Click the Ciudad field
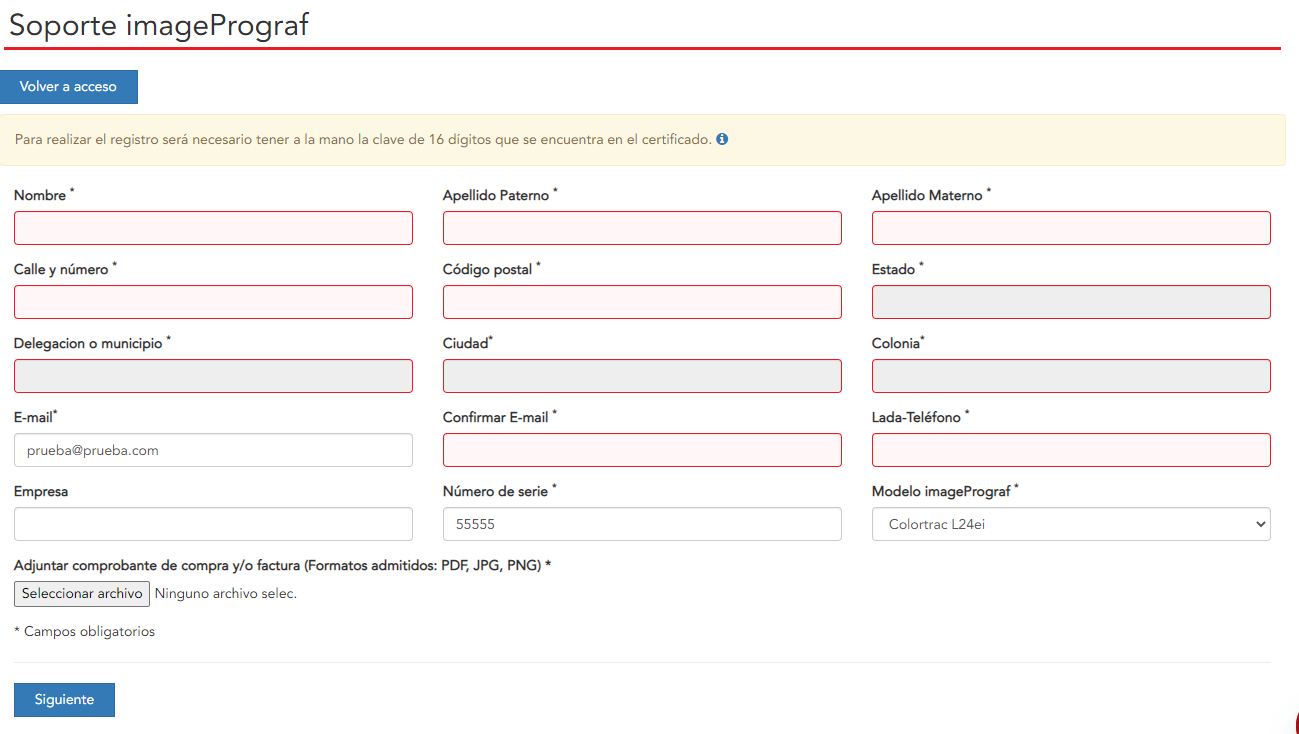Image resolution: width=1299 pixels, height=734 pixels. click(642, 376)
